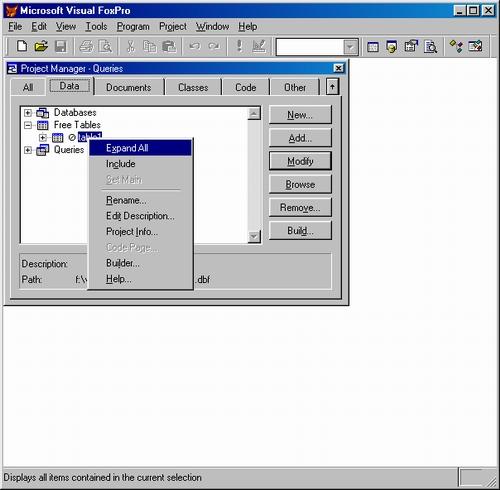Click the Undo arrow icon
The height and width of the screenshot is (490, 500).
pyautogui.click(x=195, y=46)
